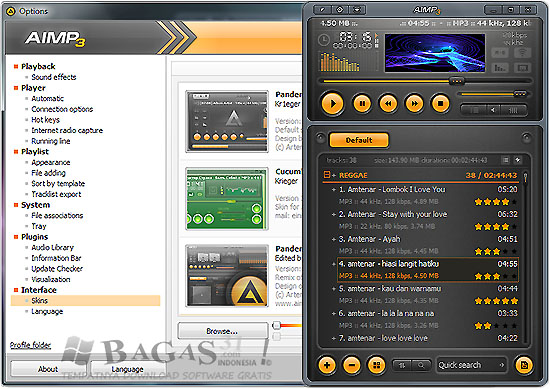
Task: Select File associations under System
Action: (57, 215)
